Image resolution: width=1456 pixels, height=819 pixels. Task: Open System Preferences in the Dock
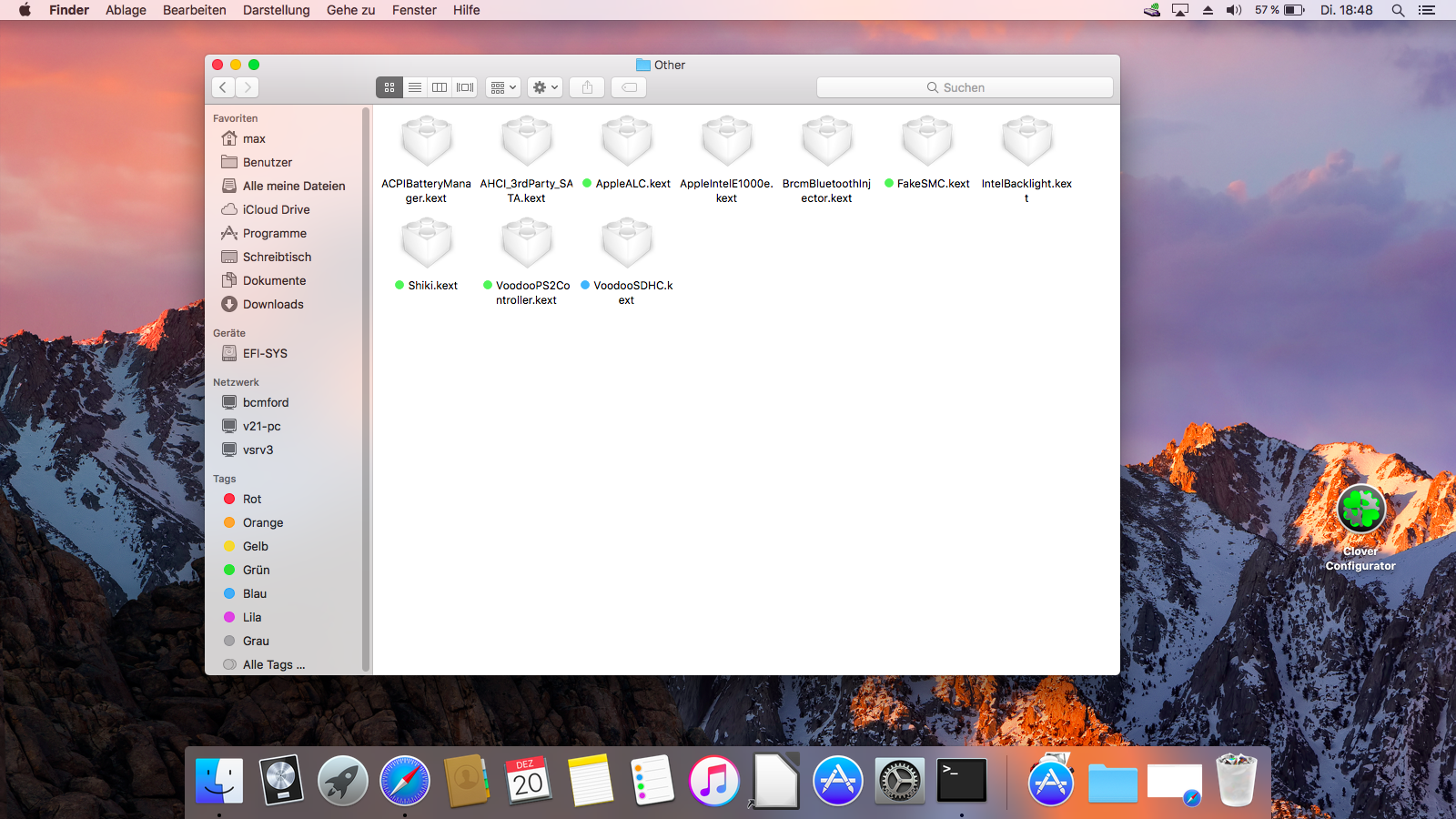(900, 781)
